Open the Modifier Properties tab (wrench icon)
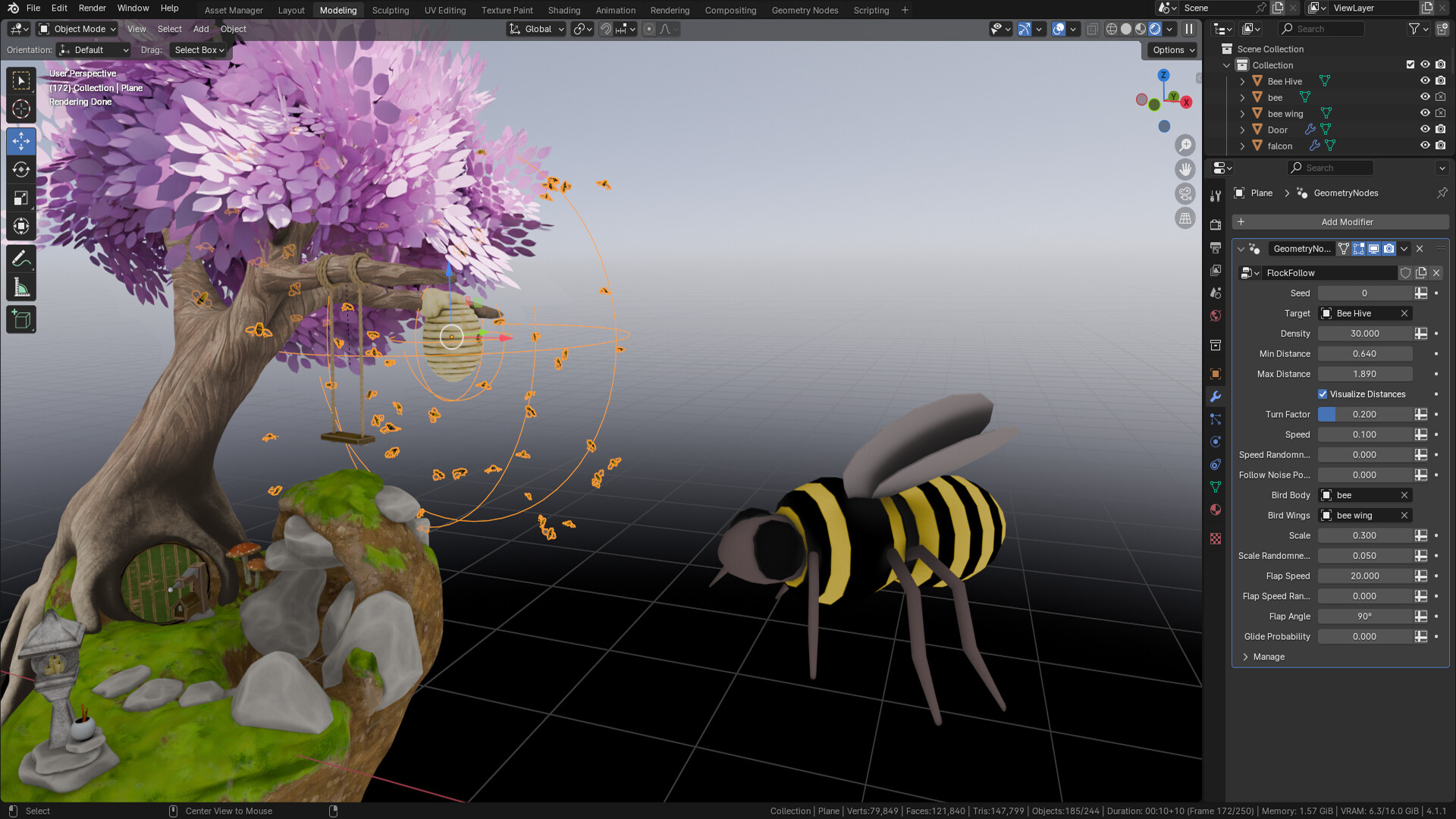The width and height of the screenshot is (1456, 819). click(1216, 397)
